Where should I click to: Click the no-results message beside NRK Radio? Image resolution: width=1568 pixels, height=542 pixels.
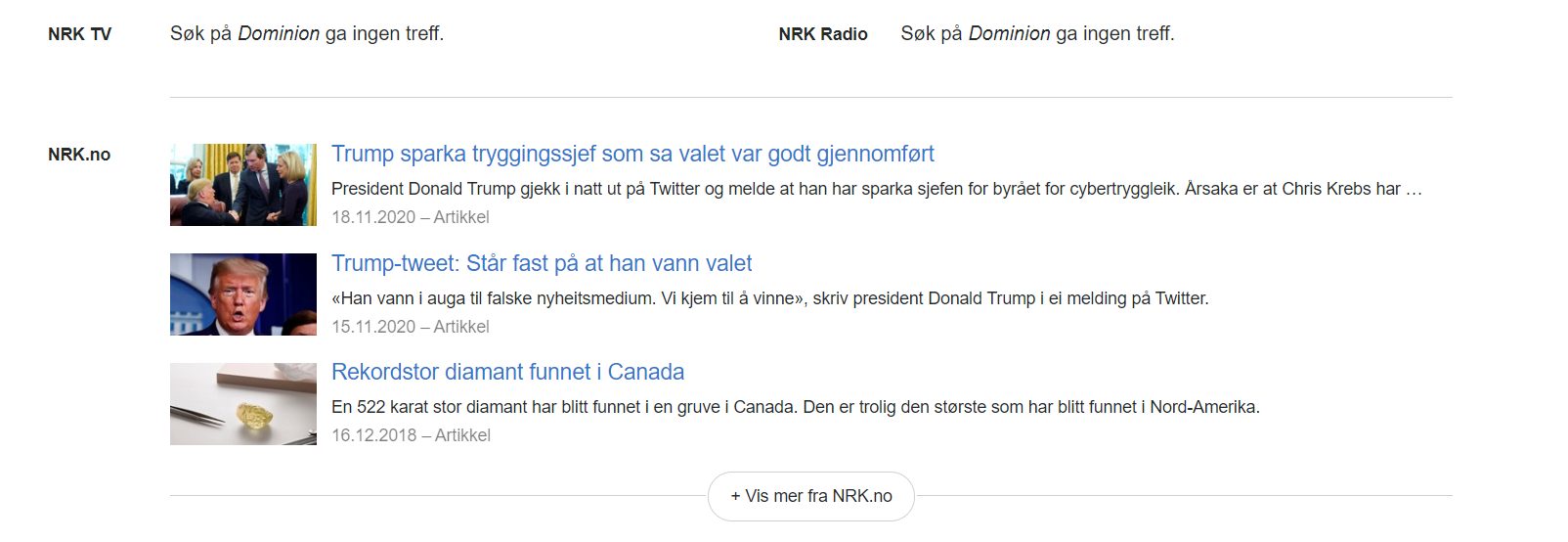coord(1037,34)
